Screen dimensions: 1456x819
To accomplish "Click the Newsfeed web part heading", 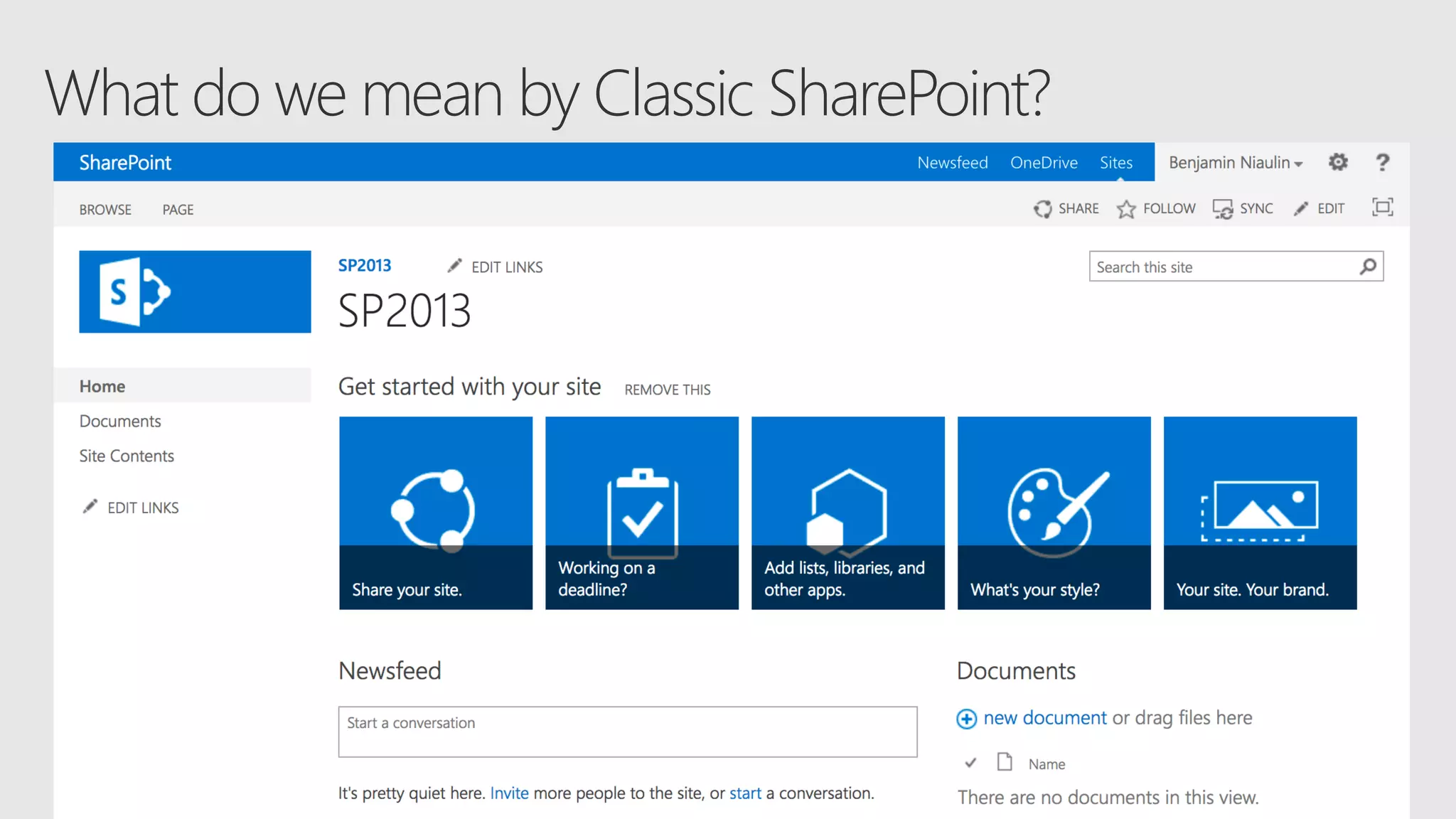I will [x=390, y=671].
